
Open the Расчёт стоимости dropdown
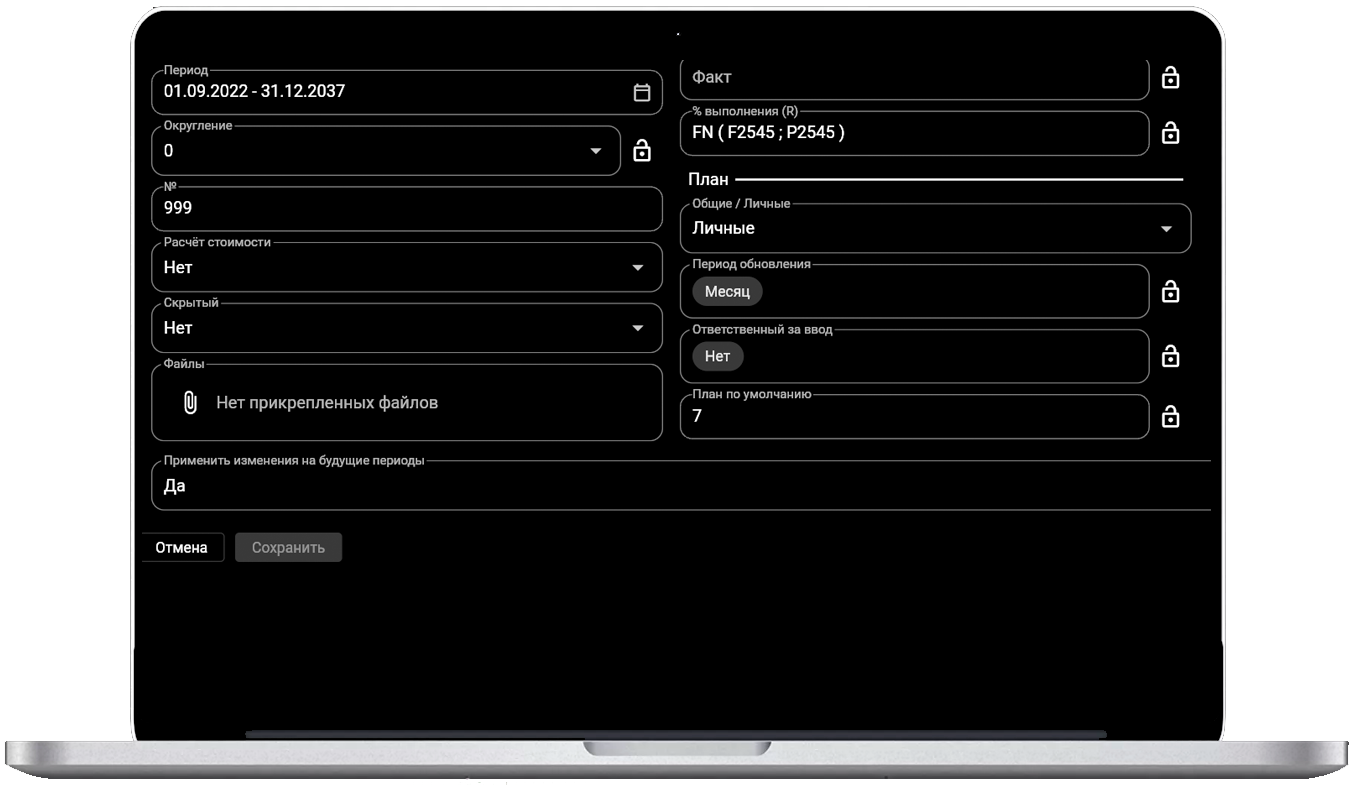(x=638, y=268)
